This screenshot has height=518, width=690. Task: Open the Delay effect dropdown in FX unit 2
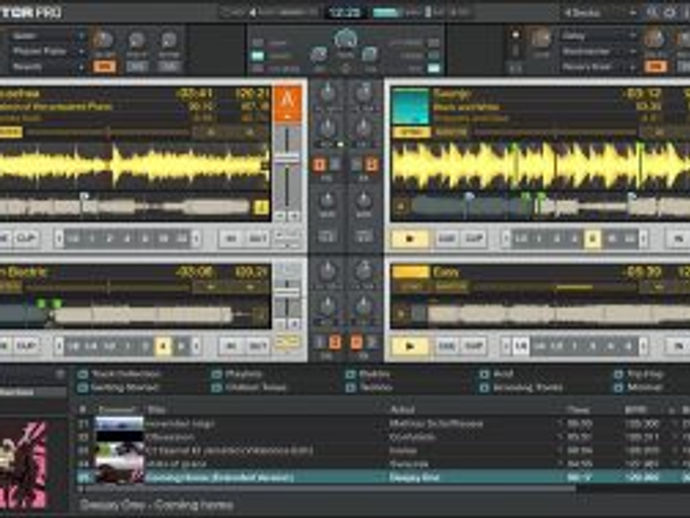click(598, 36)
